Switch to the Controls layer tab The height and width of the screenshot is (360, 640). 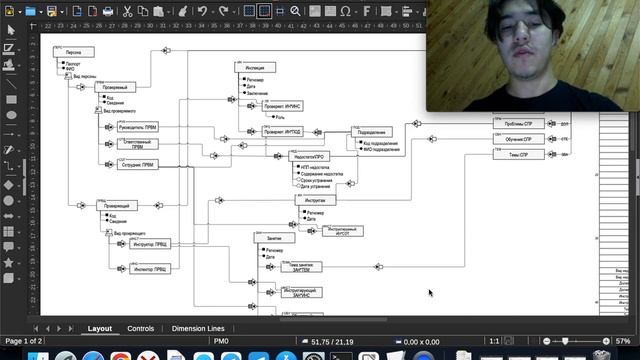(x=140, y=329)
